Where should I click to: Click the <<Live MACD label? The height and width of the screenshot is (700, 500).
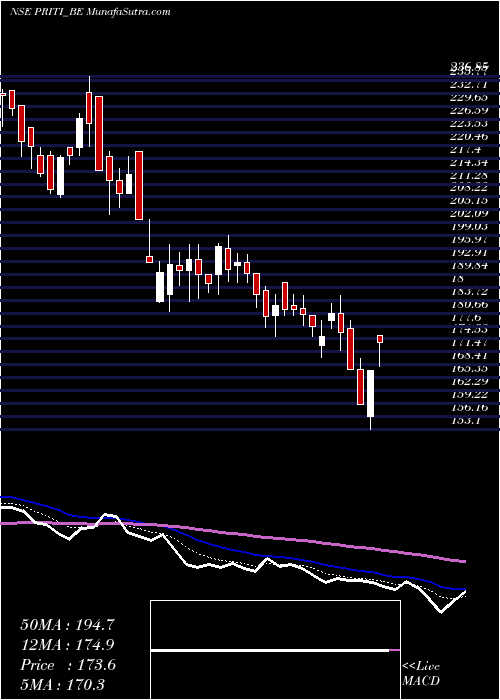(421, 674)
